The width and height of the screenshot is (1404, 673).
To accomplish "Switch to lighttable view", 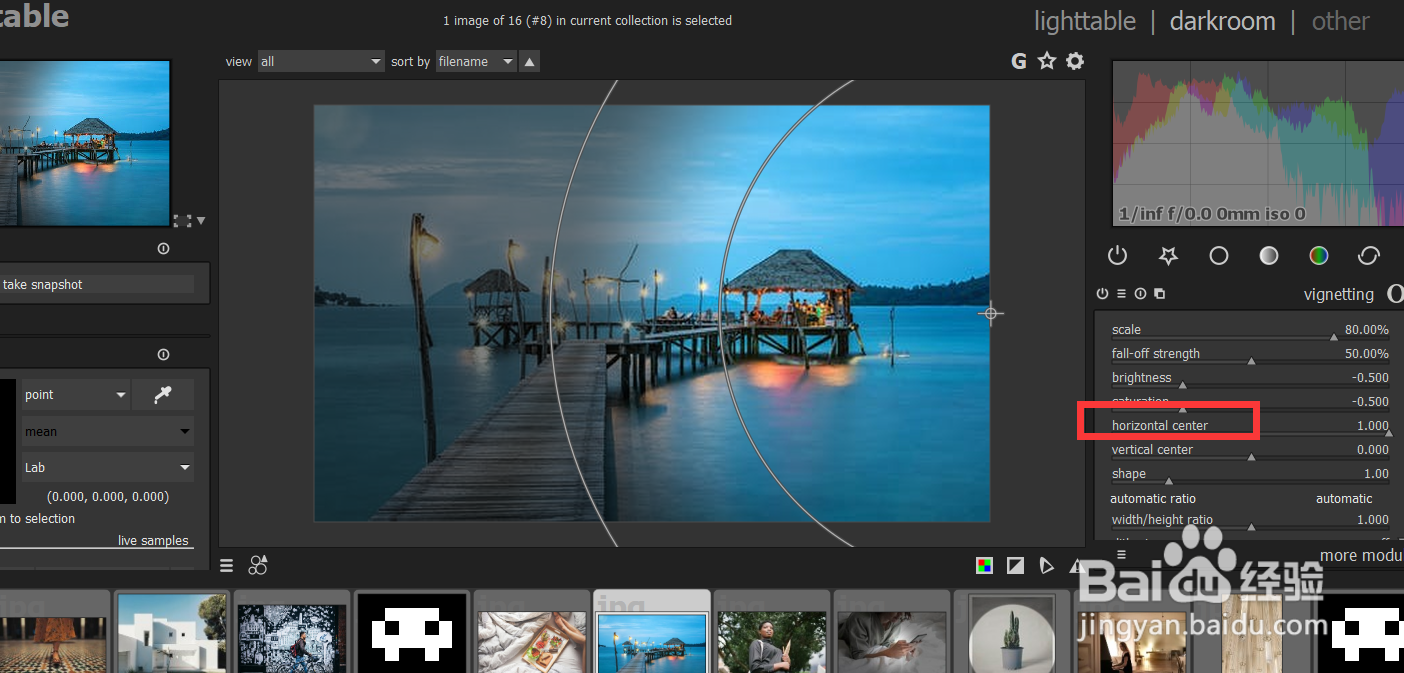I will click(x=1085, y=21).
